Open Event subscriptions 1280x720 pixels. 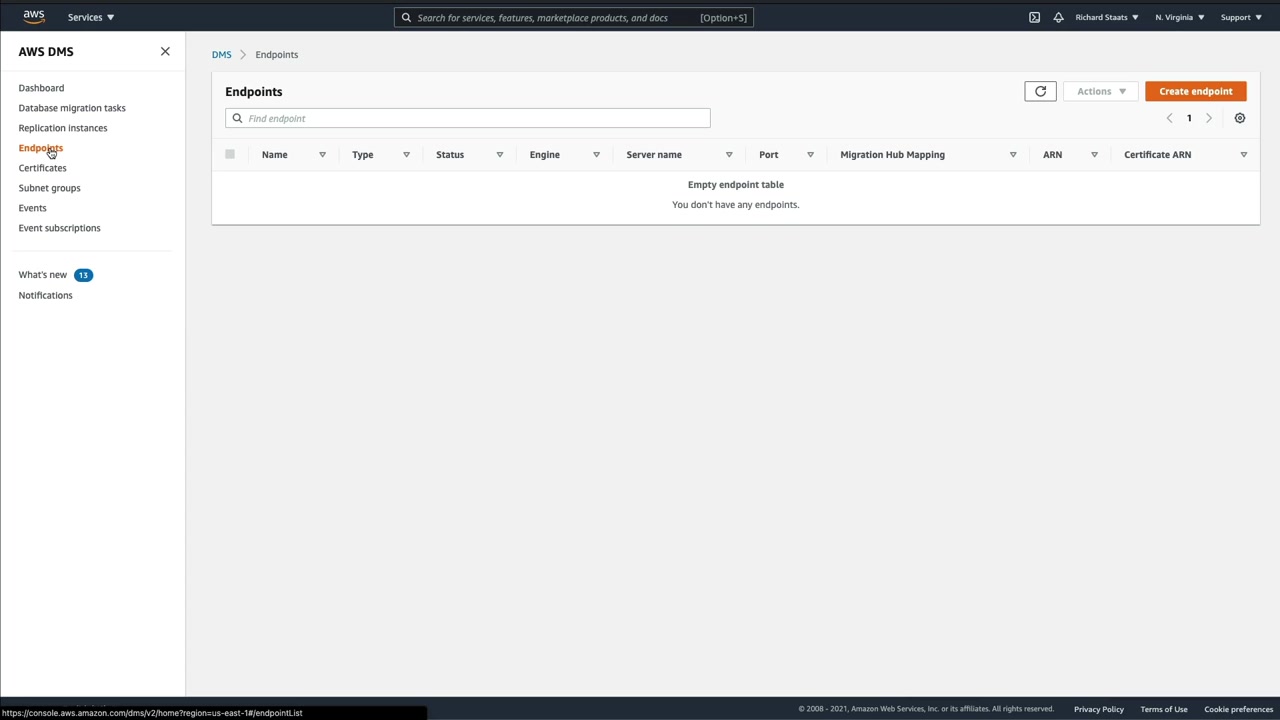coord(59,228)
